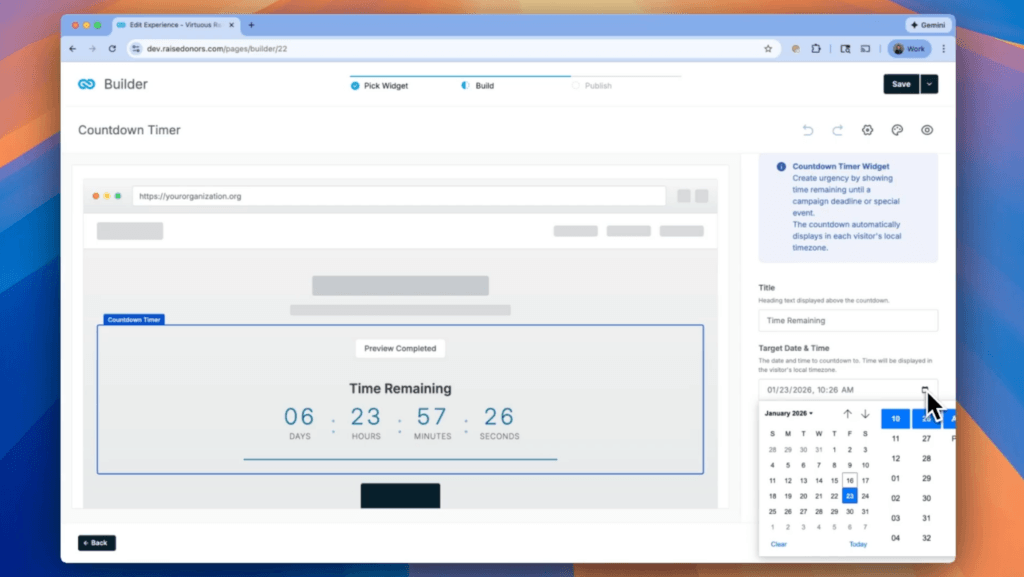Click the Title input field
This screenshot has height=577, width=1024.
(848, 320)
